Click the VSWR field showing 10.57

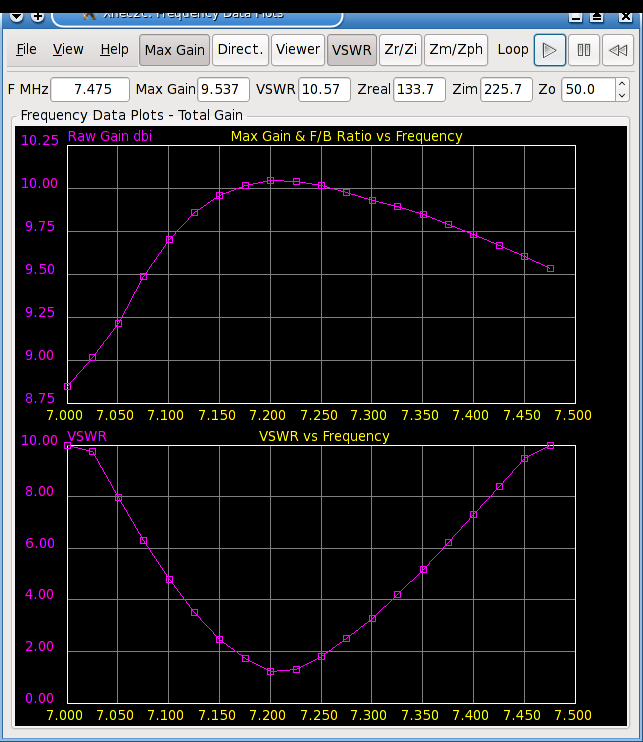324,89
